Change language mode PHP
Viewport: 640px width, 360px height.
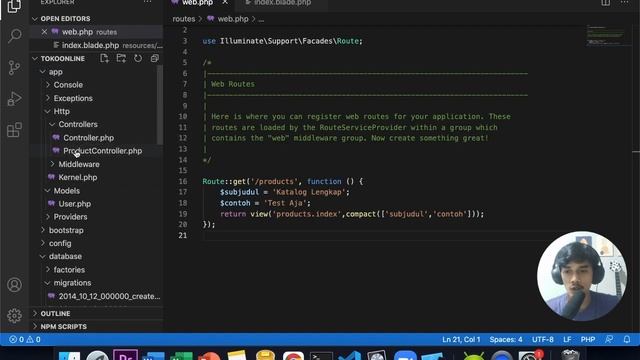tap(588, 340)
